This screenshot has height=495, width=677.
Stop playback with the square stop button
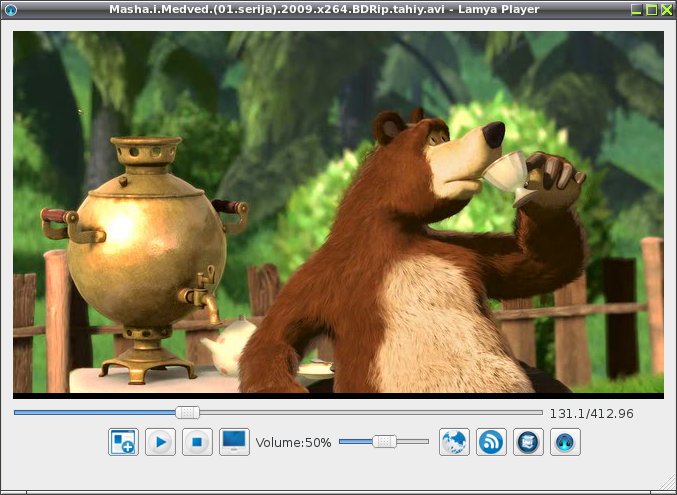197,442
